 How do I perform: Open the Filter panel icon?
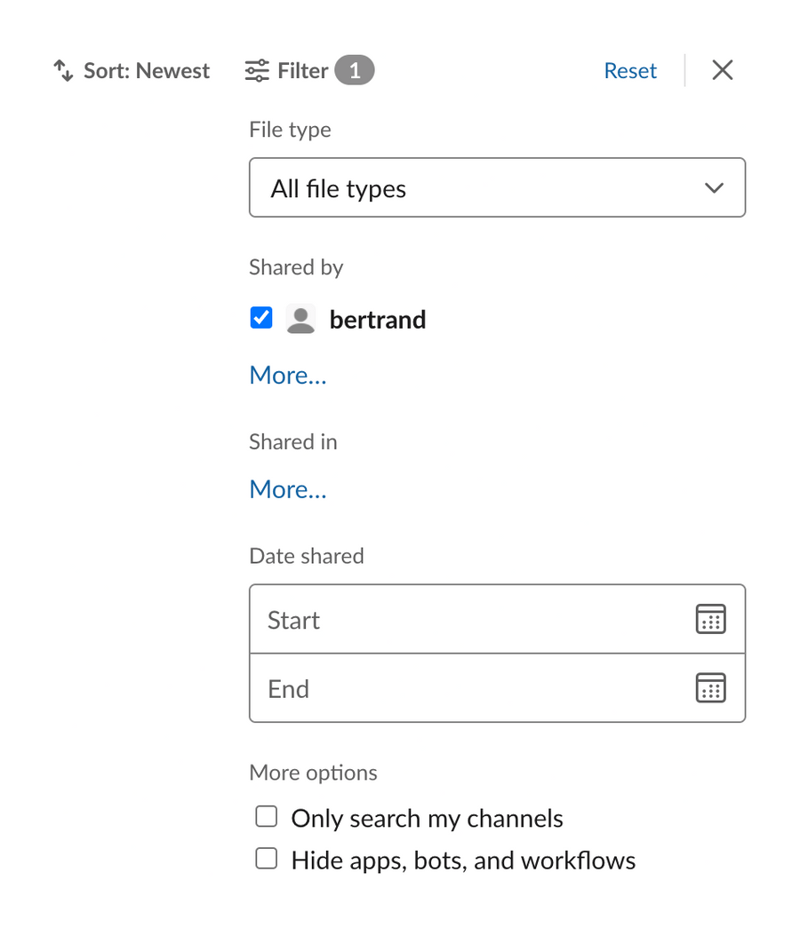coord(257,70)
